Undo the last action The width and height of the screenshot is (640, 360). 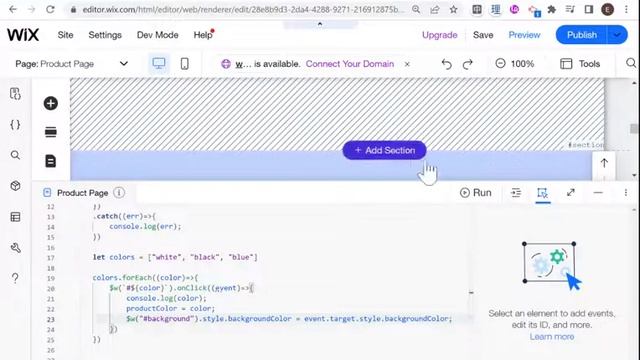click(447, 64)
